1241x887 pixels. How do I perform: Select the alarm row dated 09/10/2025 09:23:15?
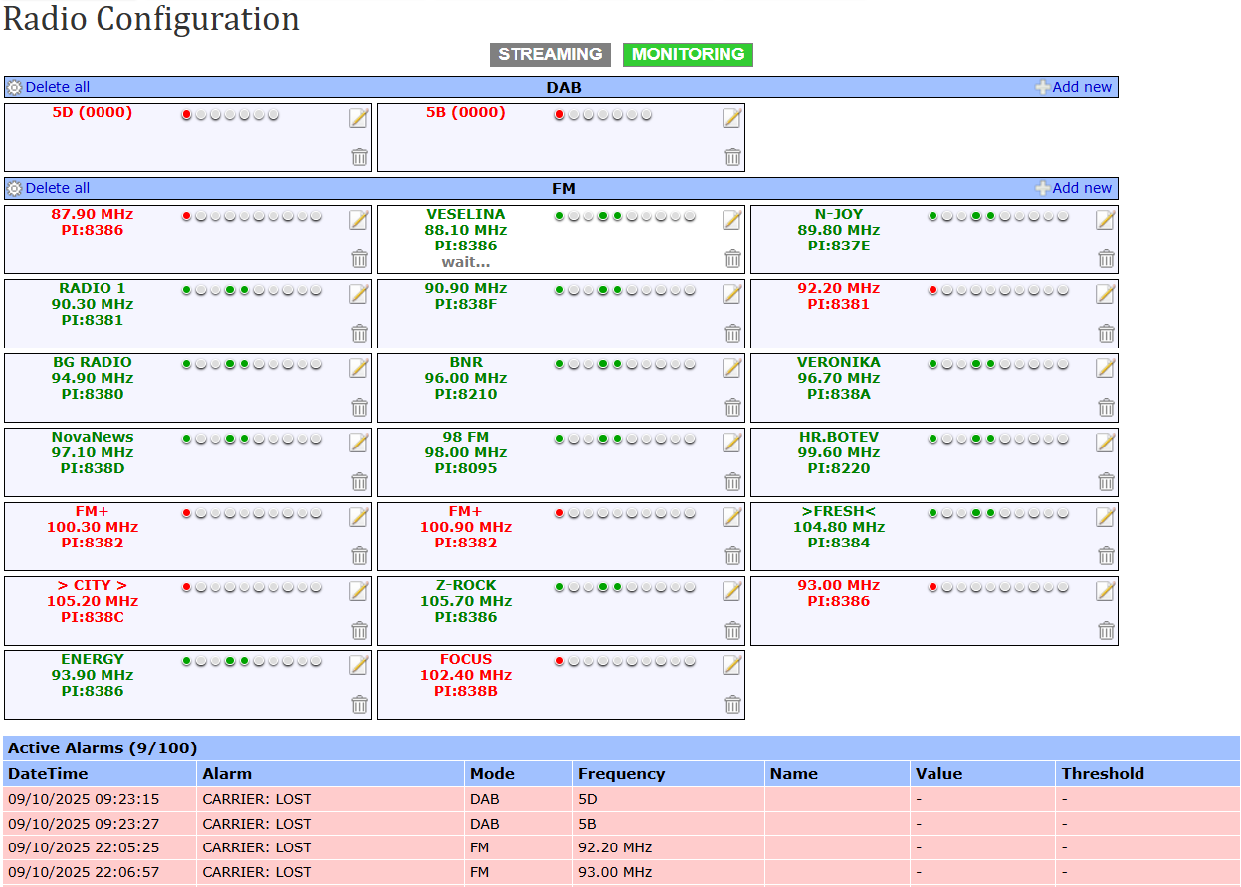(622, 799)
